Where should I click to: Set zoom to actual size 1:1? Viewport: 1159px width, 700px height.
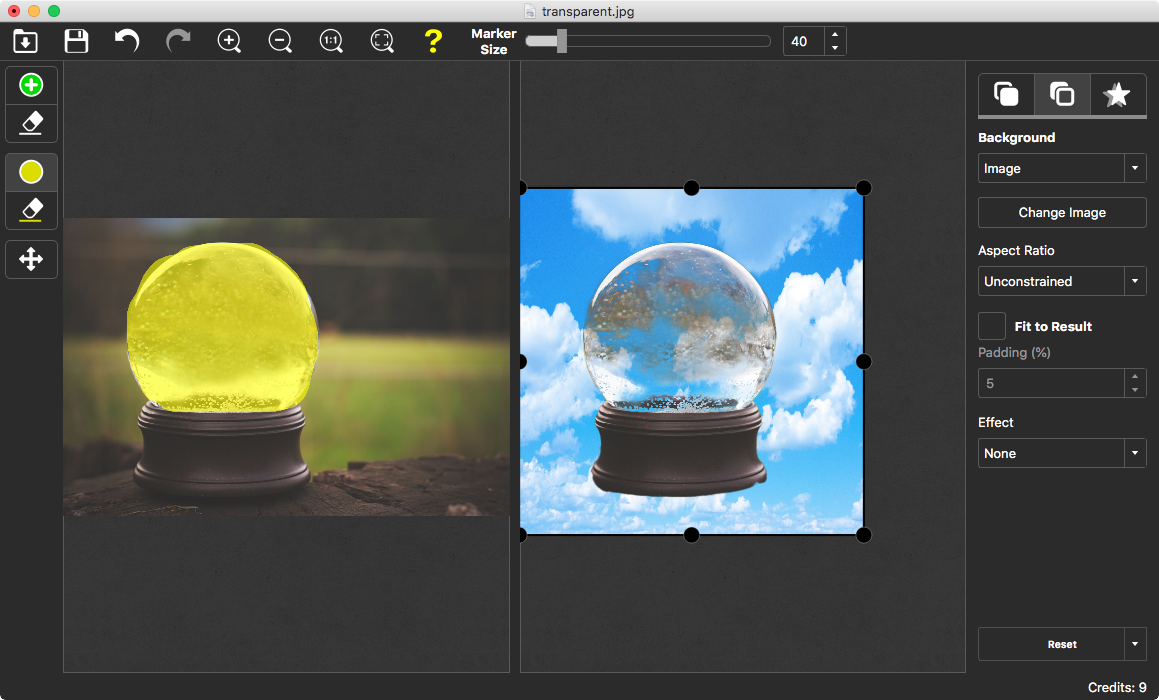click(x=331, y=41)
